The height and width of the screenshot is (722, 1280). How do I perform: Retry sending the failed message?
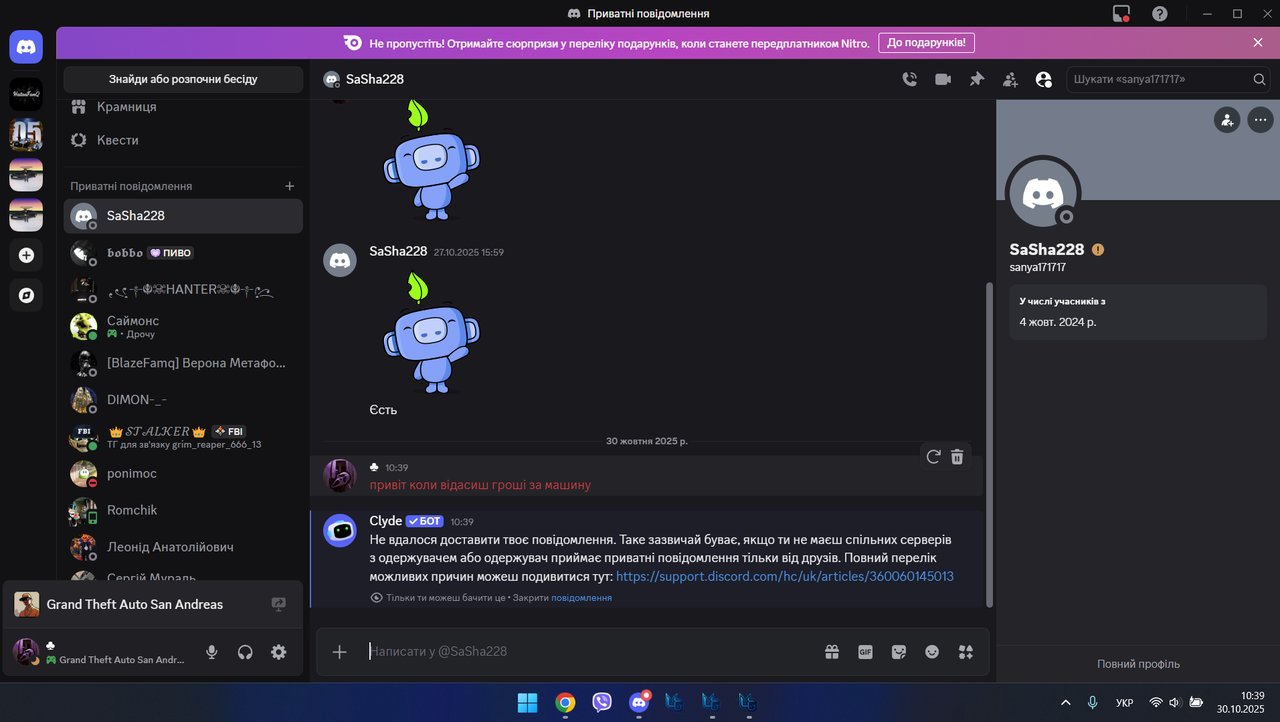coord(933,456)
